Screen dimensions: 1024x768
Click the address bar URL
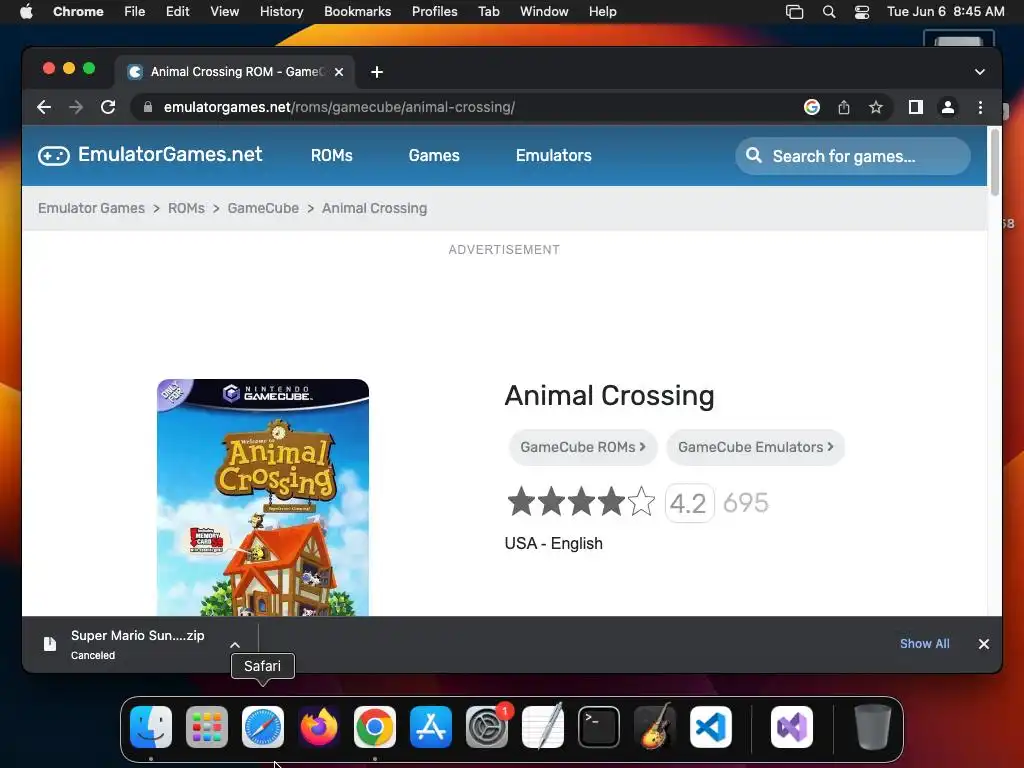[x=339, y=107]
